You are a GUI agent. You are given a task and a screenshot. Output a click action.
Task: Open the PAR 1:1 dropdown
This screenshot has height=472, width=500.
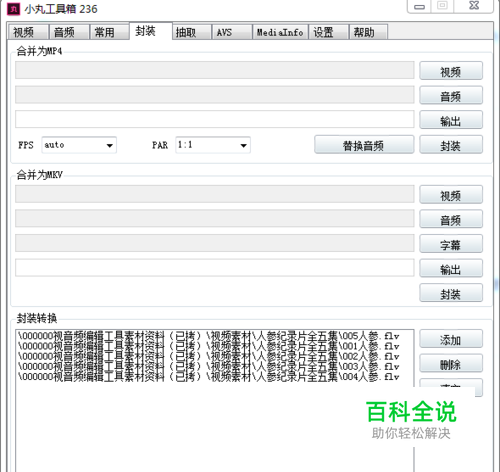[x=213, y=145]
